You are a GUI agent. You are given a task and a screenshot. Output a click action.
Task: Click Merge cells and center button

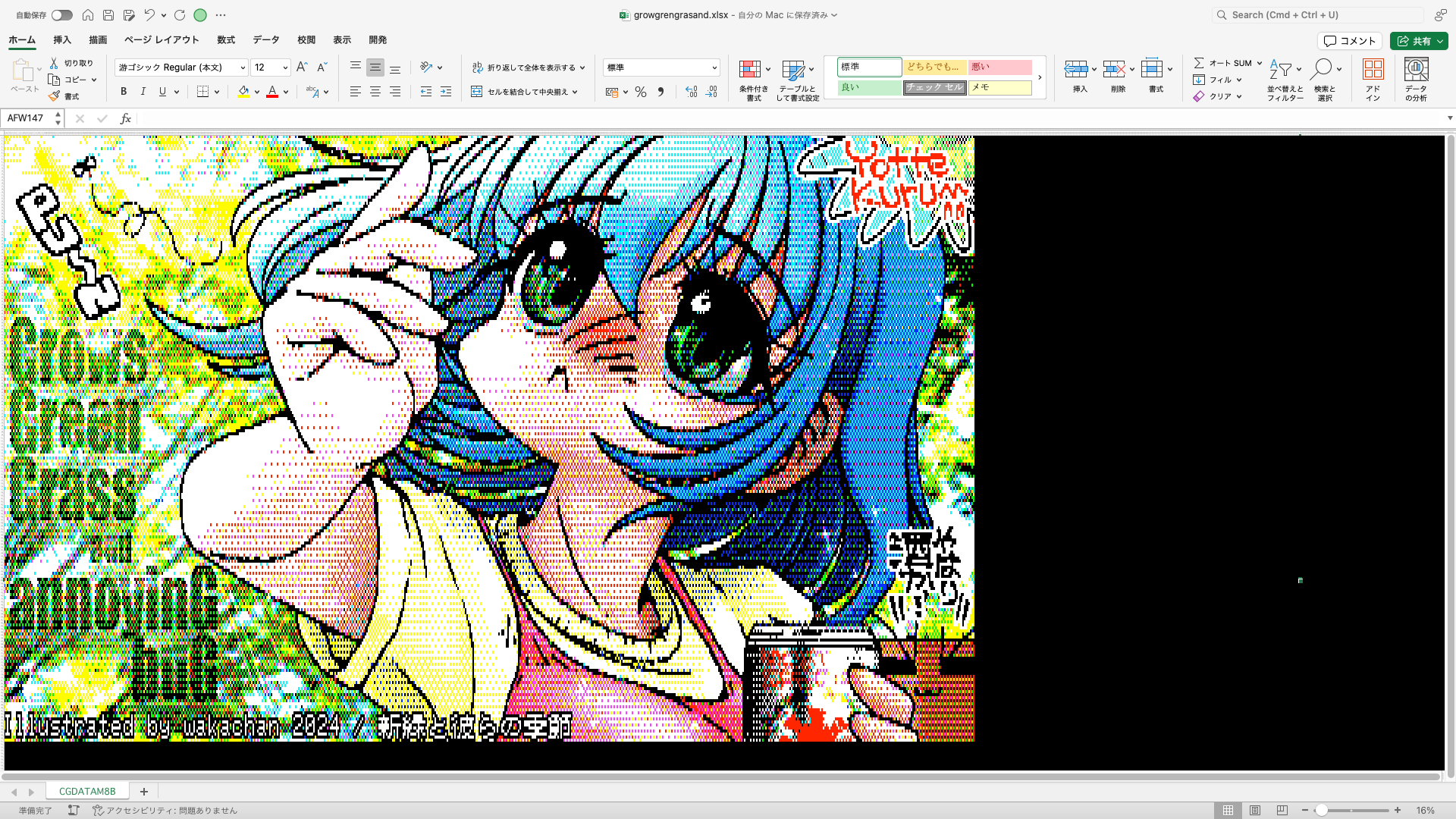525,92
